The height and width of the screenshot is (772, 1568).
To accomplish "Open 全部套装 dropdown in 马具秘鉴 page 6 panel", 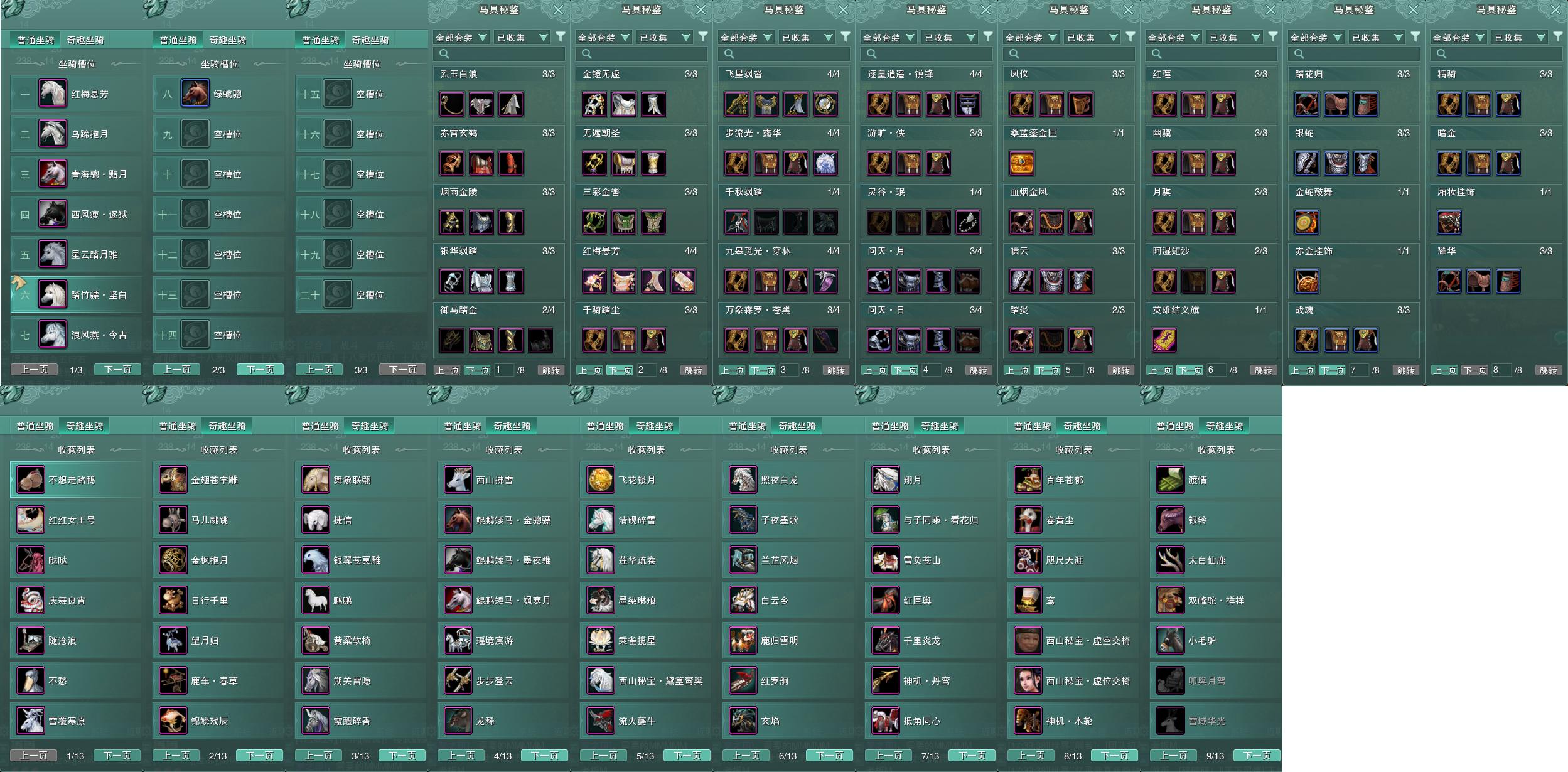I will (1173, 38).
